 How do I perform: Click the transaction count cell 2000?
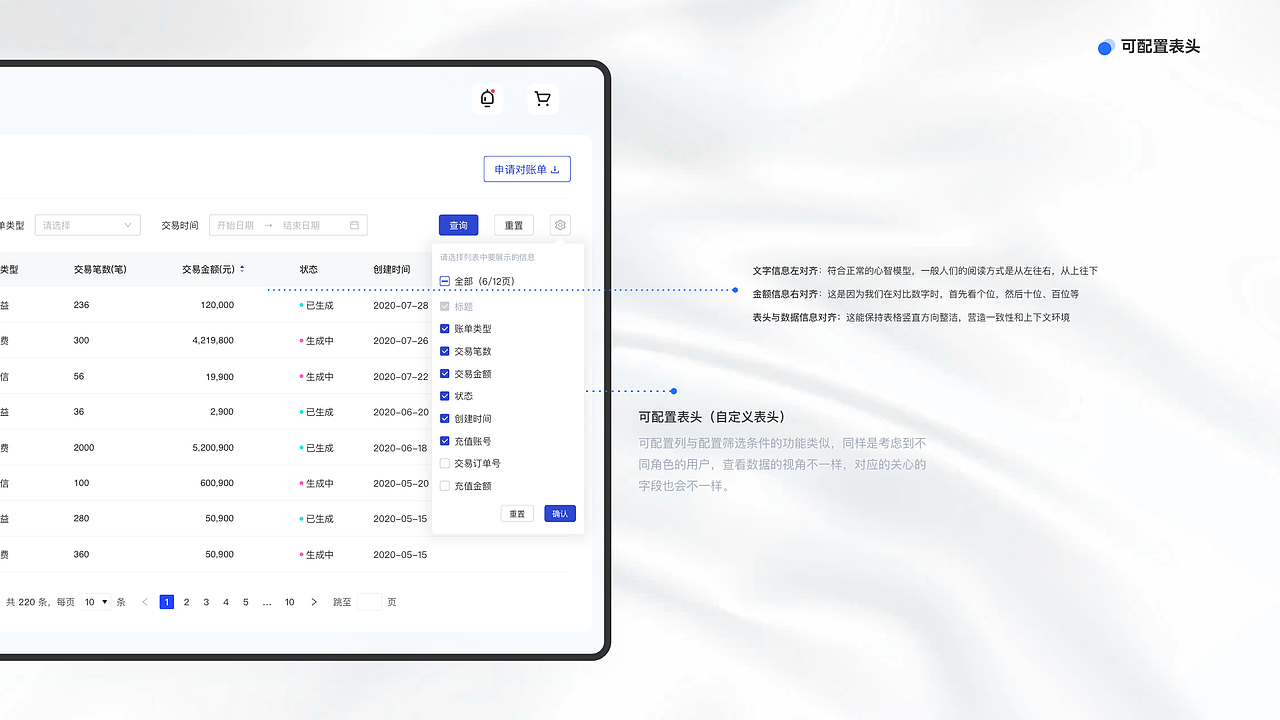click(x=84, y=447)
